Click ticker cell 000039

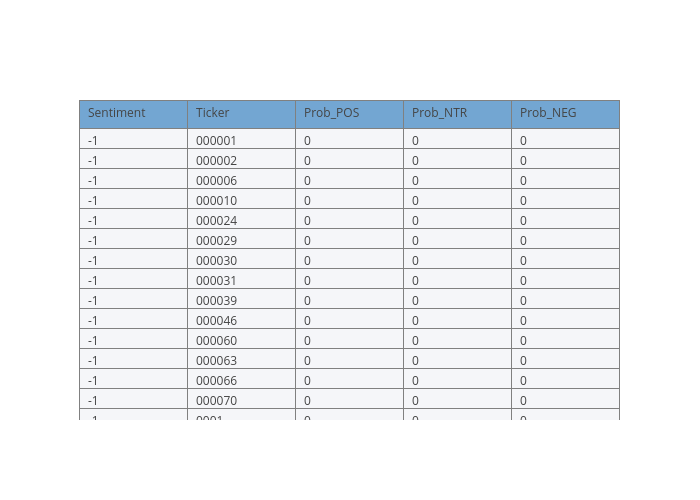pos(216,301)
